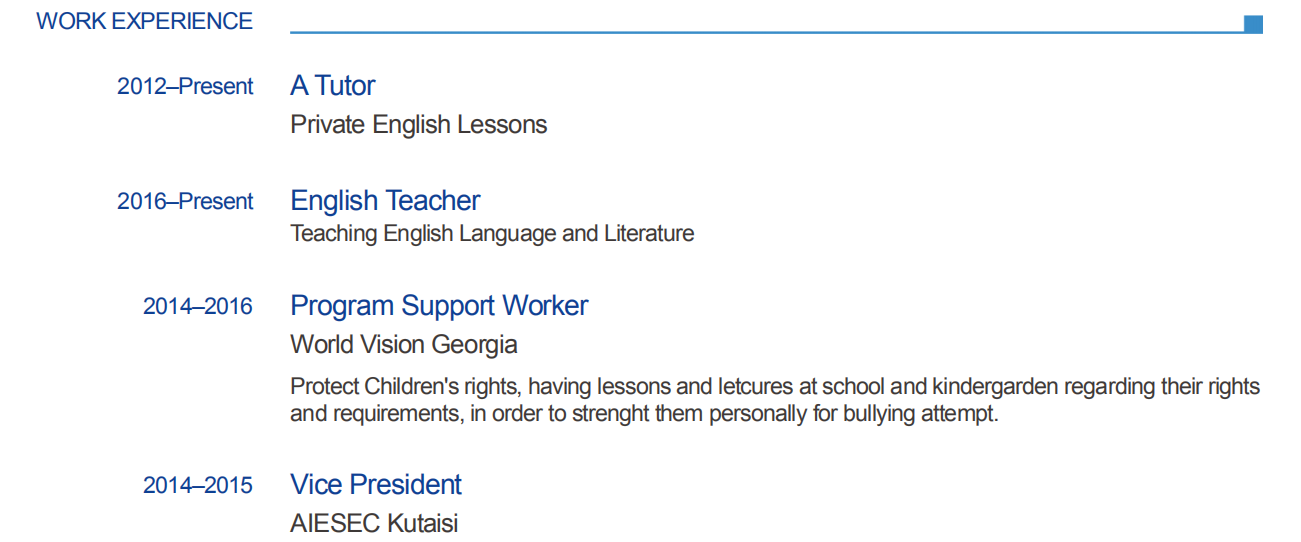Click the 2016–Present date beside English Teacher
The width and height of the screenshot is (1301, 542).
click(185, 202)
